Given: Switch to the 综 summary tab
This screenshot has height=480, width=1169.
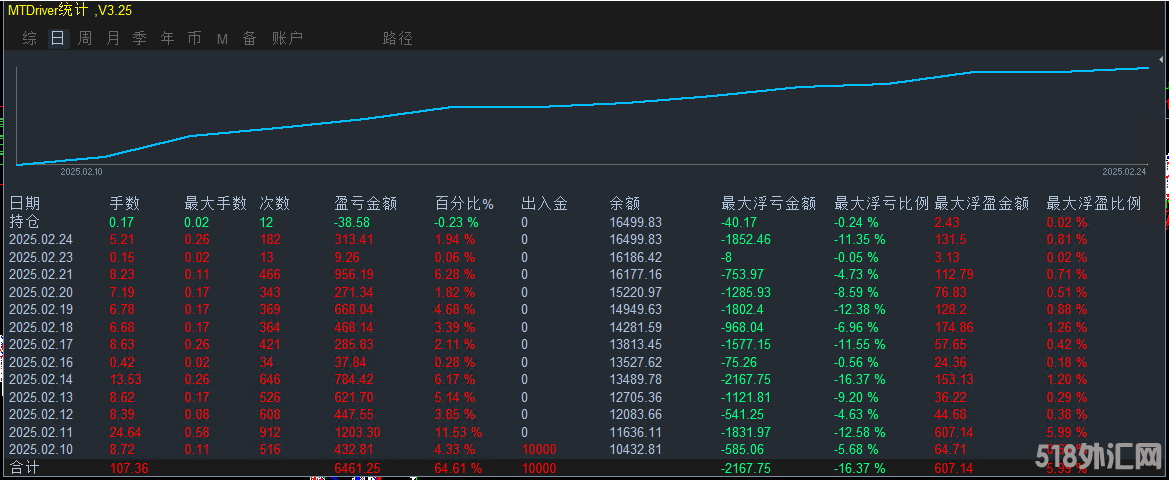Looking at the screenshot, I should tap(30, 39).
